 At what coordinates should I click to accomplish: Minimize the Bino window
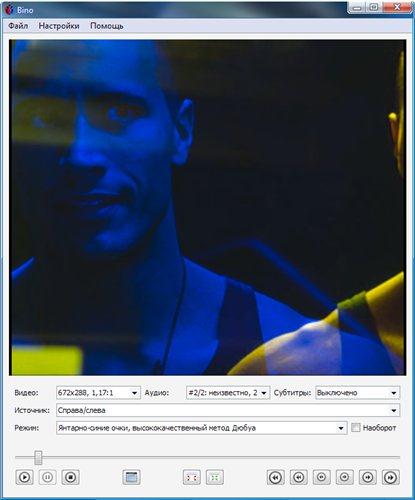point(356,7)
